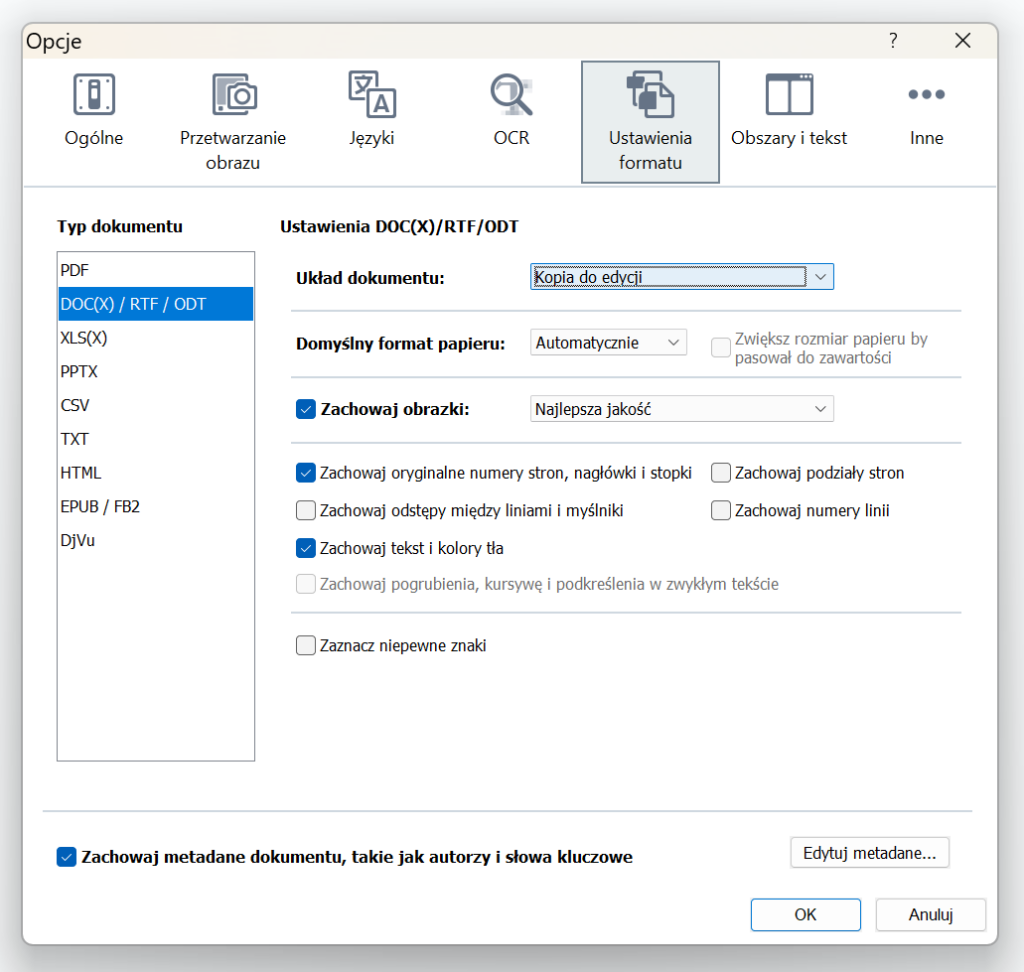Image resolution: width=1024 pixels, height=972 pixels.
Task: Click the Inne three-dots icon
Action: coord(926,95)
